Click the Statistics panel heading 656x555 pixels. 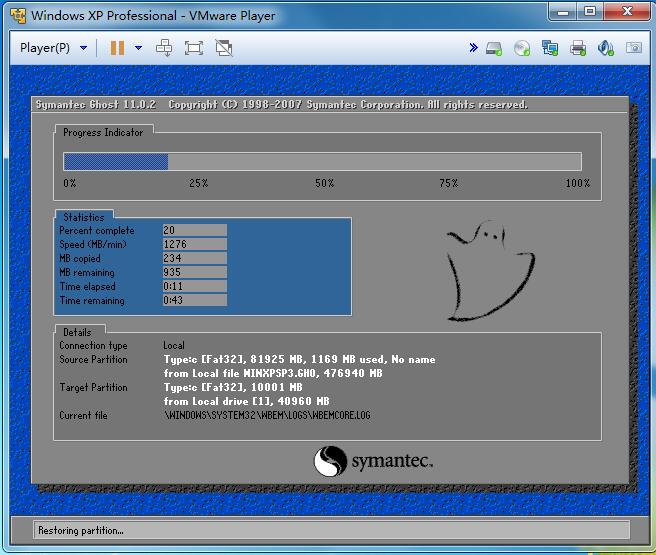(x=84, y=217)
